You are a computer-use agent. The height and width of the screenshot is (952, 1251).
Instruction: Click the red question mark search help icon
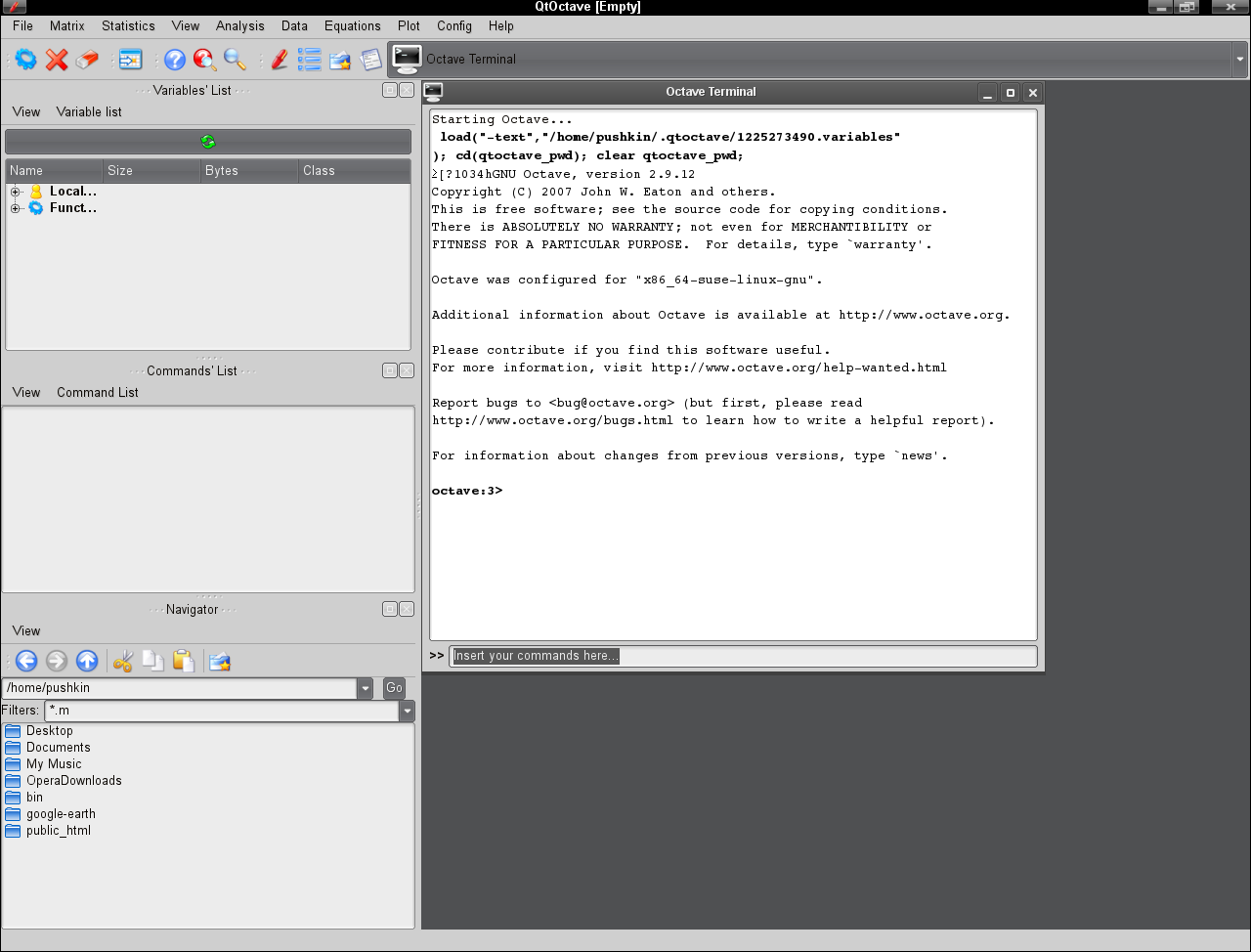[205, 60]
